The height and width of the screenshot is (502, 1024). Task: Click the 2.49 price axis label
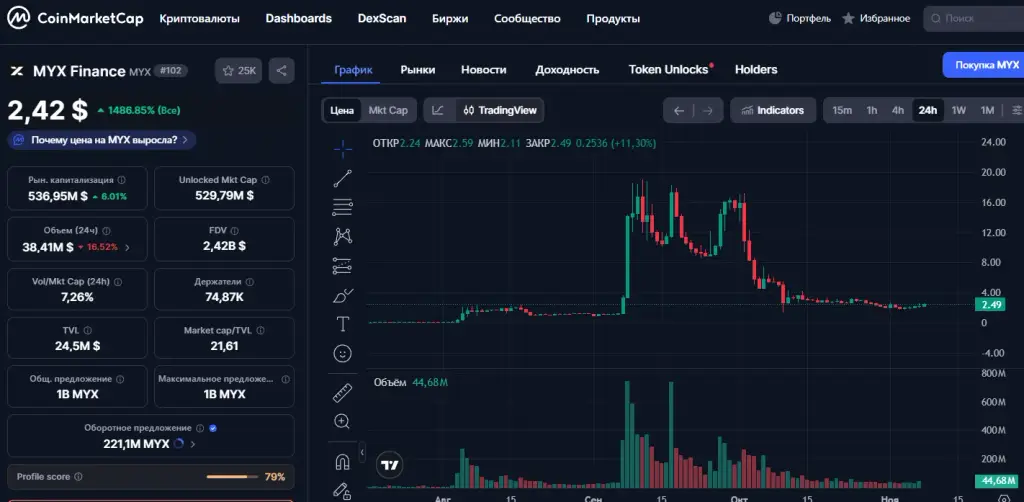991,305
